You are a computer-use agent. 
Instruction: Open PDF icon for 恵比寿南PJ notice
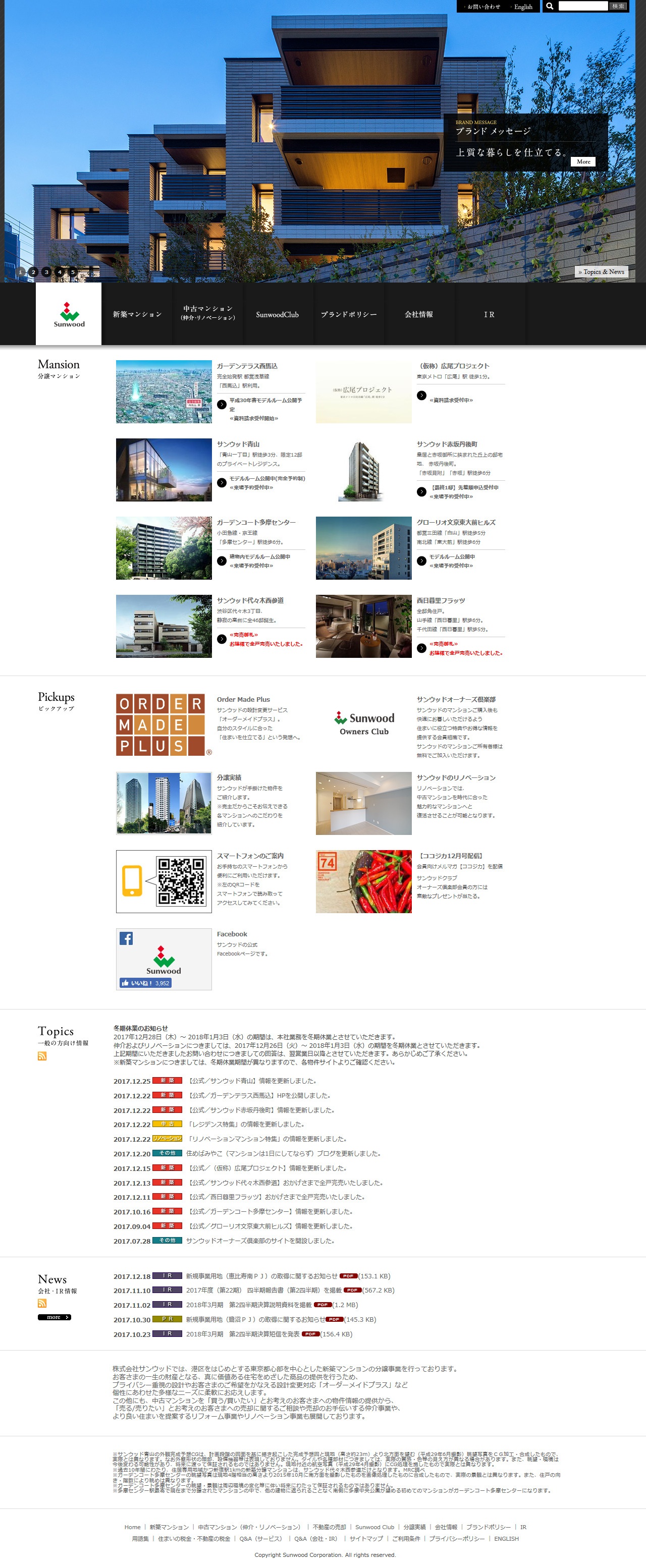(x=348, y=1276)
